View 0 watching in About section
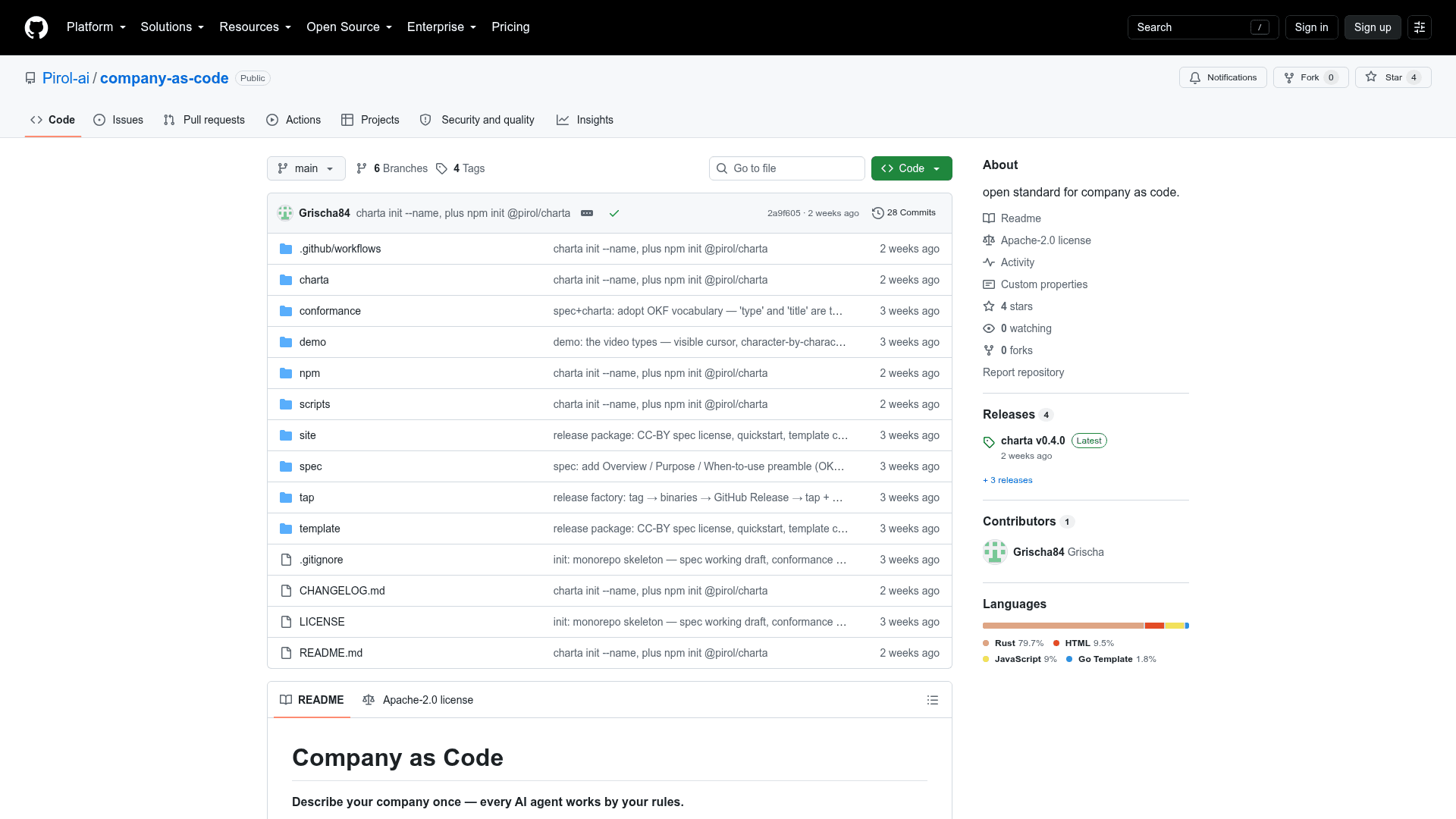The height and width of the screenshot is (819, 1456). pos(1017,328)
